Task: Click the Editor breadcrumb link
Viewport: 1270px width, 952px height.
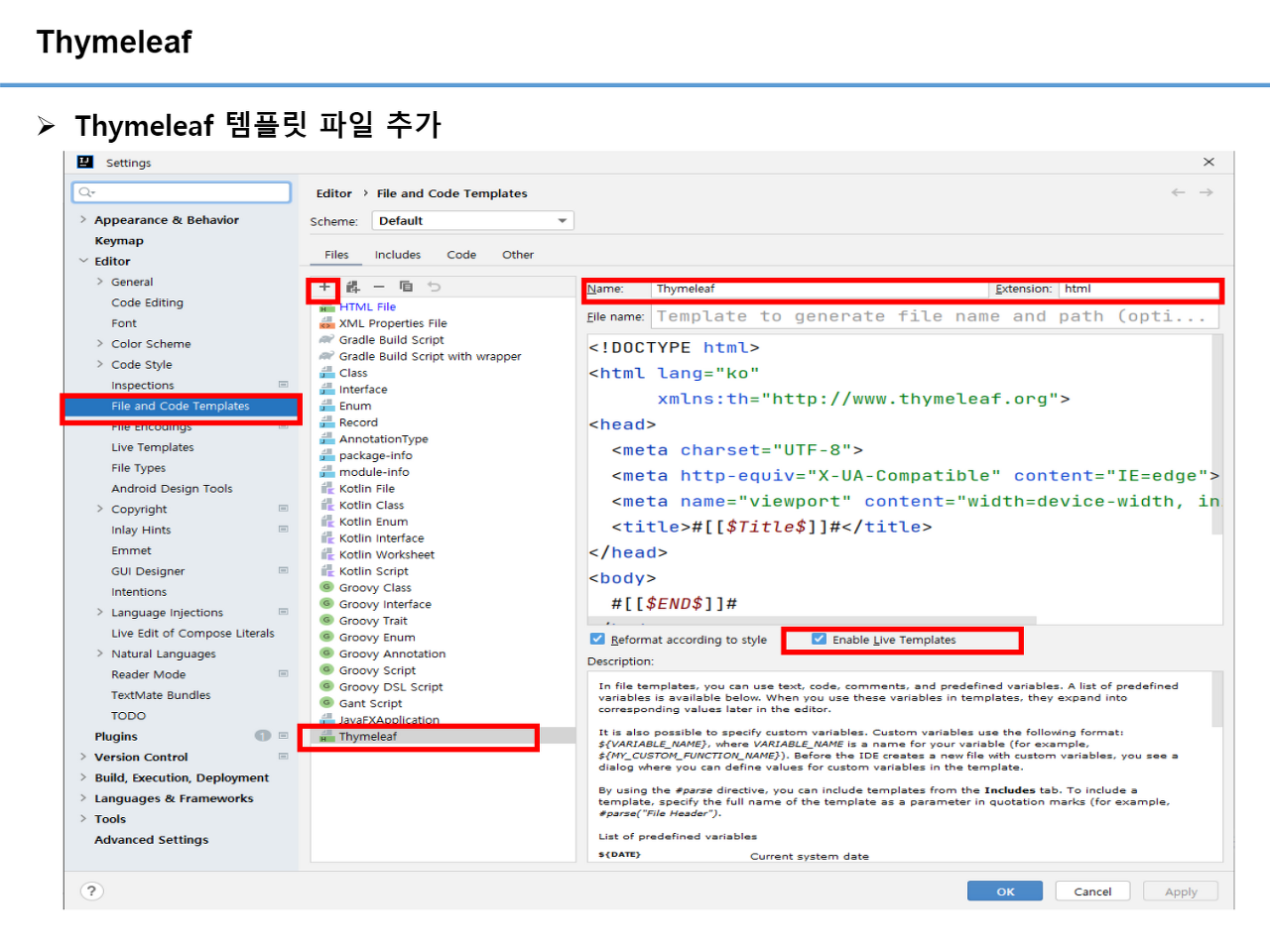Action: click(334, 193)
